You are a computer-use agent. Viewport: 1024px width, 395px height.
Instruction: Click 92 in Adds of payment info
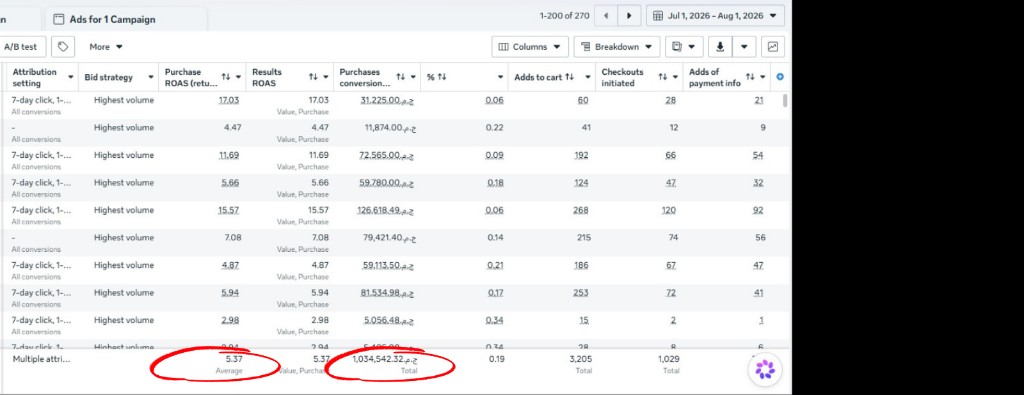coord(758,210)
